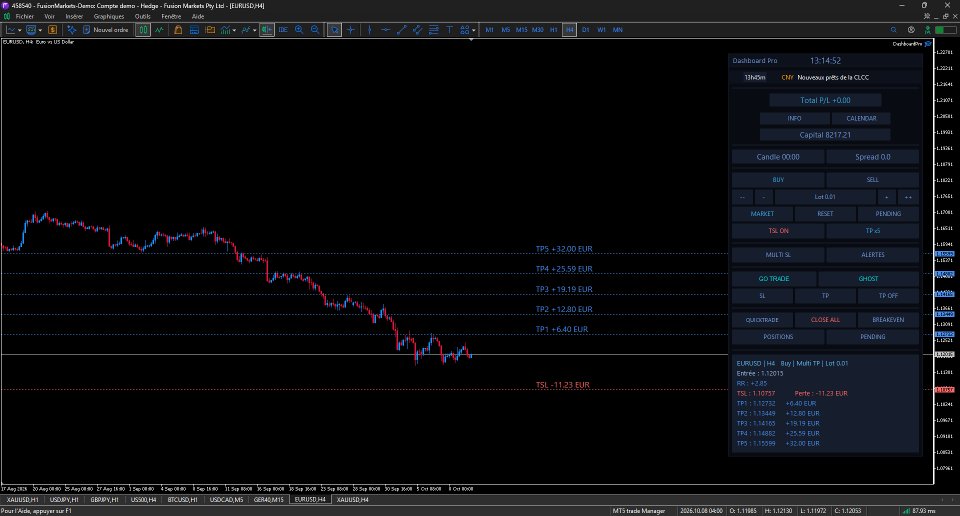Click the DashboardPro expert icon on the chart
Viewport: 960px width, 516px height.
928,44
